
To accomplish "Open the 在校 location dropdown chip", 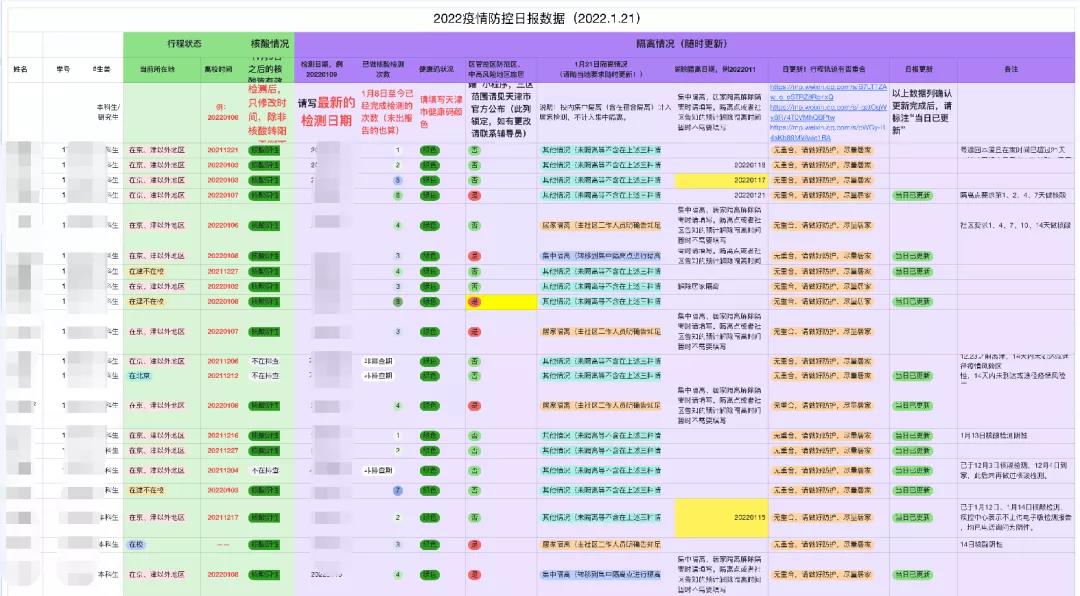I will [x=137, y=544].
